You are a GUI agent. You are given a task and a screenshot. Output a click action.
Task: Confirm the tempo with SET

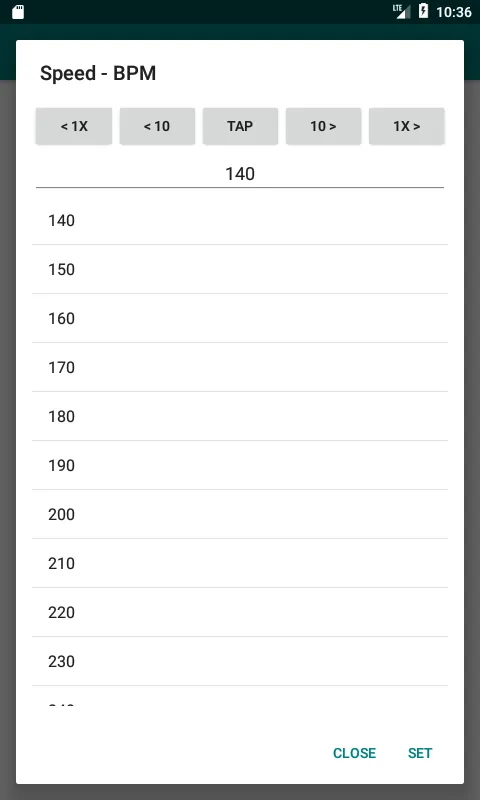click(420, 753)
